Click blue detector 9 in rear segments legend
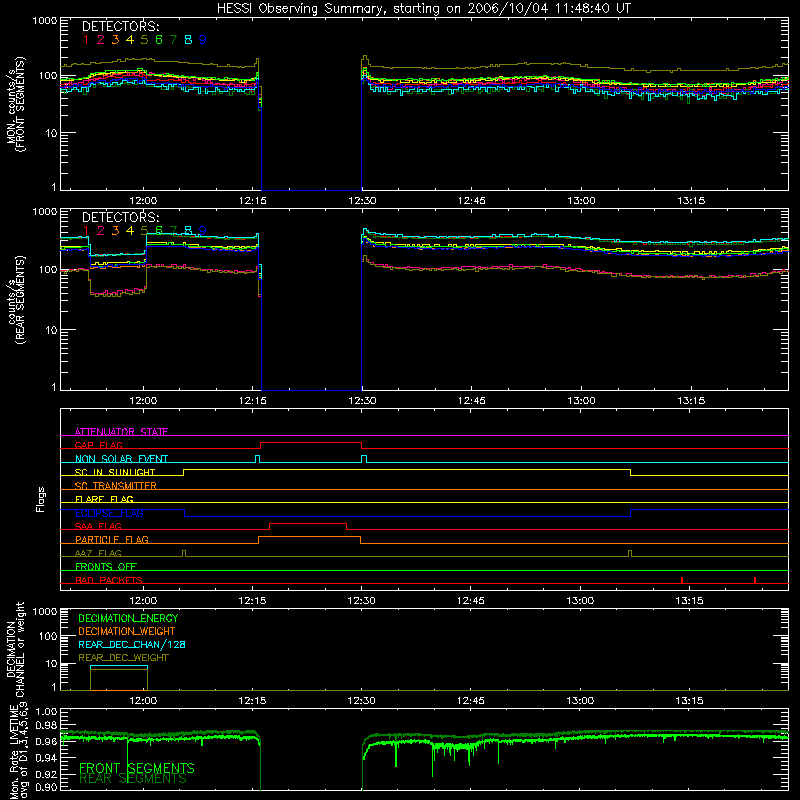 203,231
